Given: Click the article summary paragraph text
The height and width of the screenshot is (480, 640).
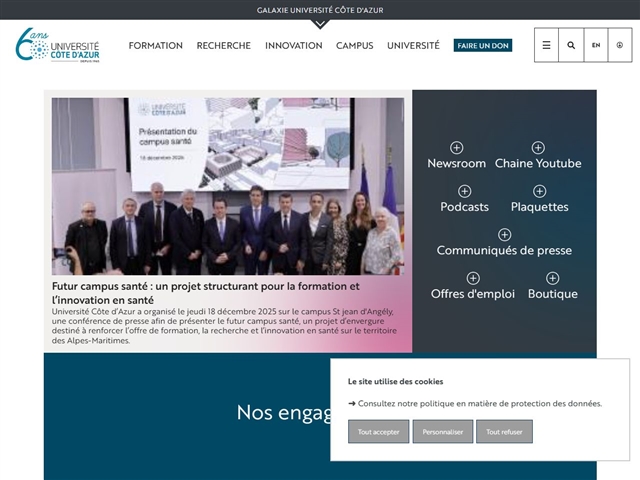Looking at the screenshot, I should pyautogui.click(x=224, y=326).
